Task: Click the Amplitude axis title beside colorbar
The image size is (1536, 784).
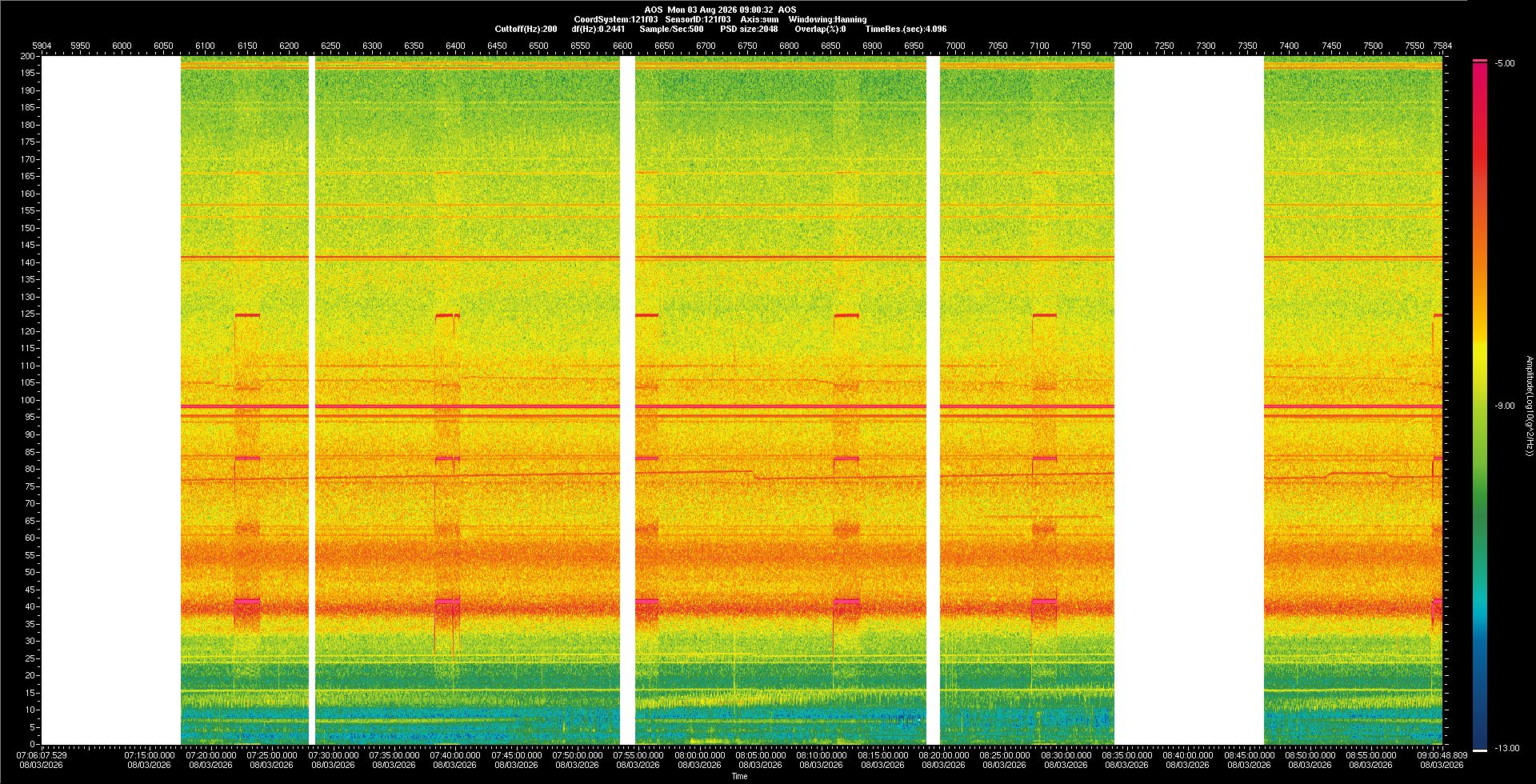Action: [1529, 406]
